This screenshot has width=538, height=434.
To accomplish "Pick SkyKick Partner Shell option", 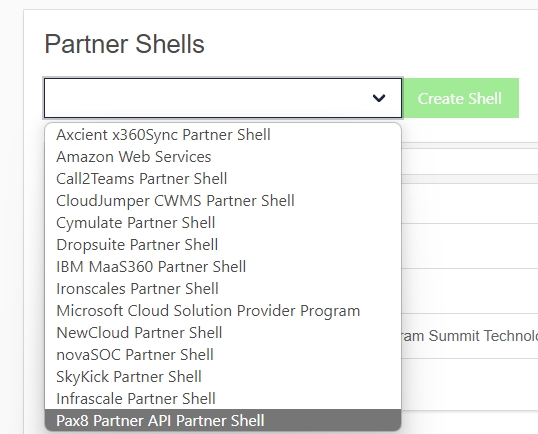I will tap(223, 376).
